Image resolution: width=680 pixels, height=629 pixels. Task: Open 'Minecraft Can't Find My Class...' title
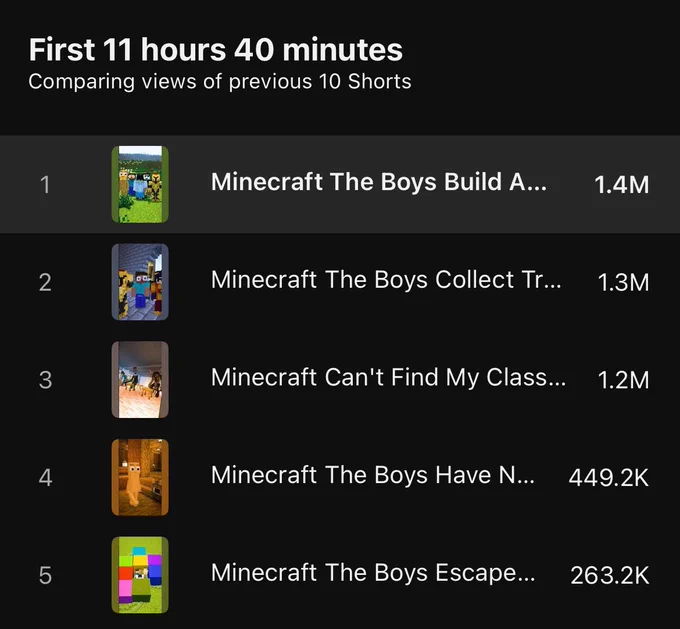click(x=388, y=377)
